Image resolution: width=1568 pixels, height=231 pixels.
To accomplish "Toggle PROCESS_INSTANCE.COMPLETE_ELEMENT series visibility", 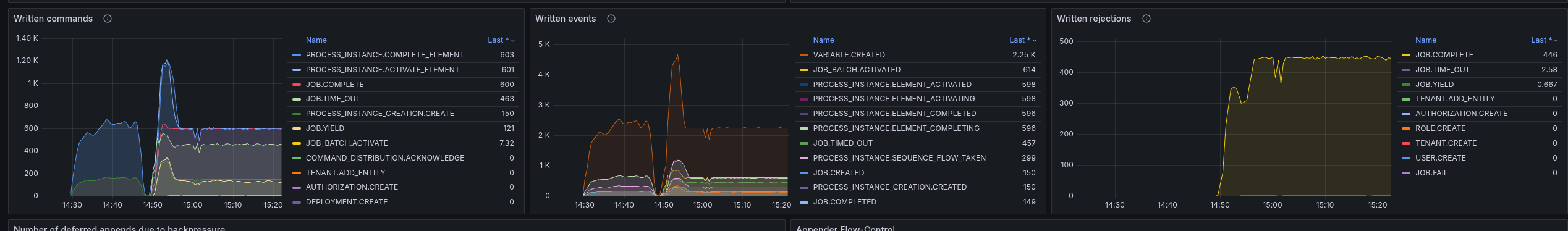I will [385, 55].
